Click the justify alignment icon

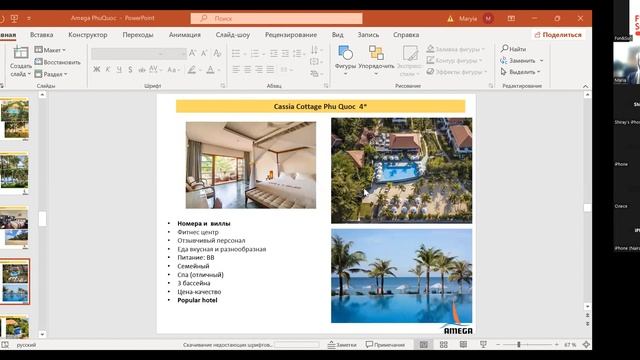click(x=270, y=70)
